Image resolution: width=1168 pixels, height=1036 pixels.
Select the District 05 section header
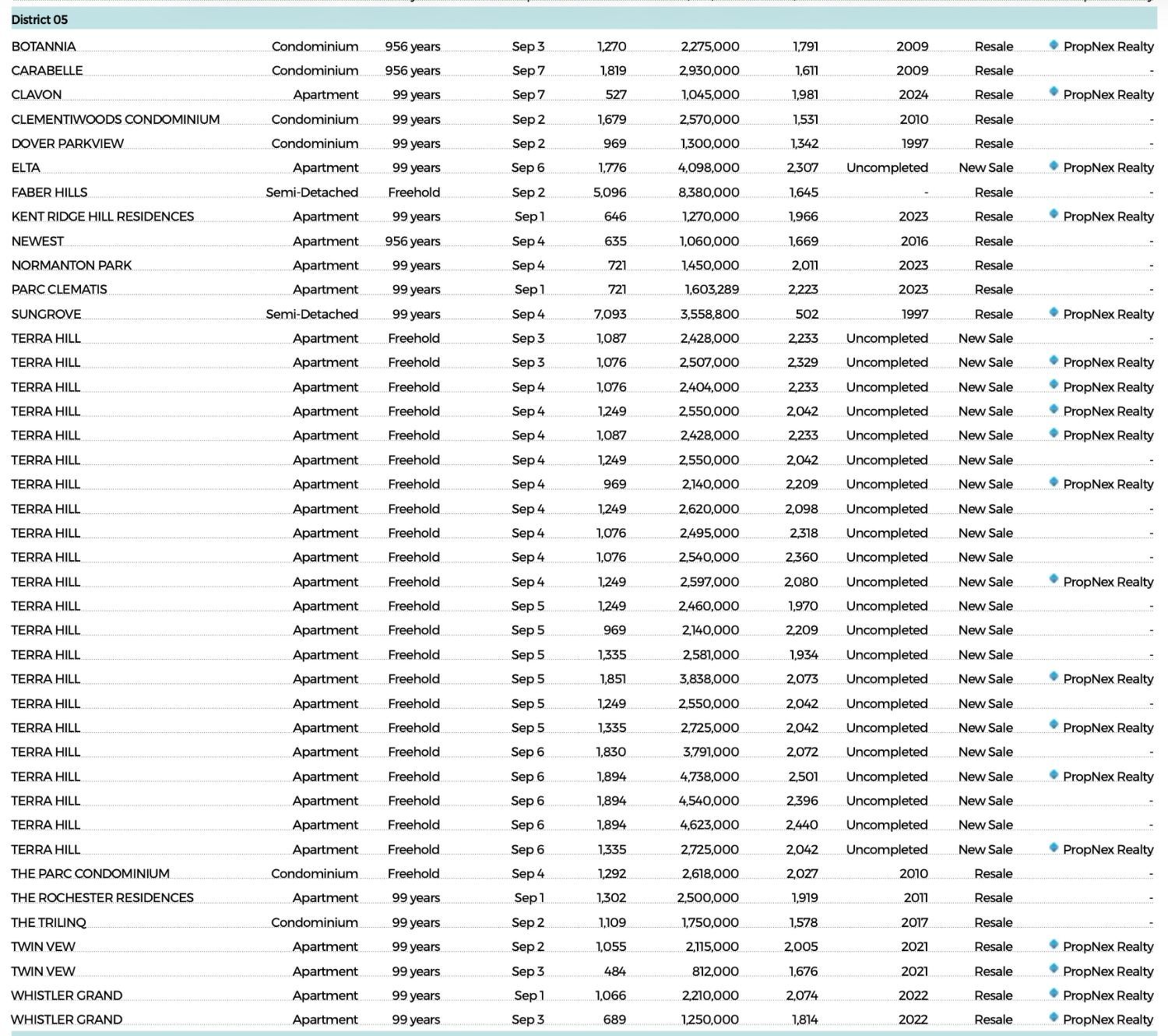coord(584,19)
